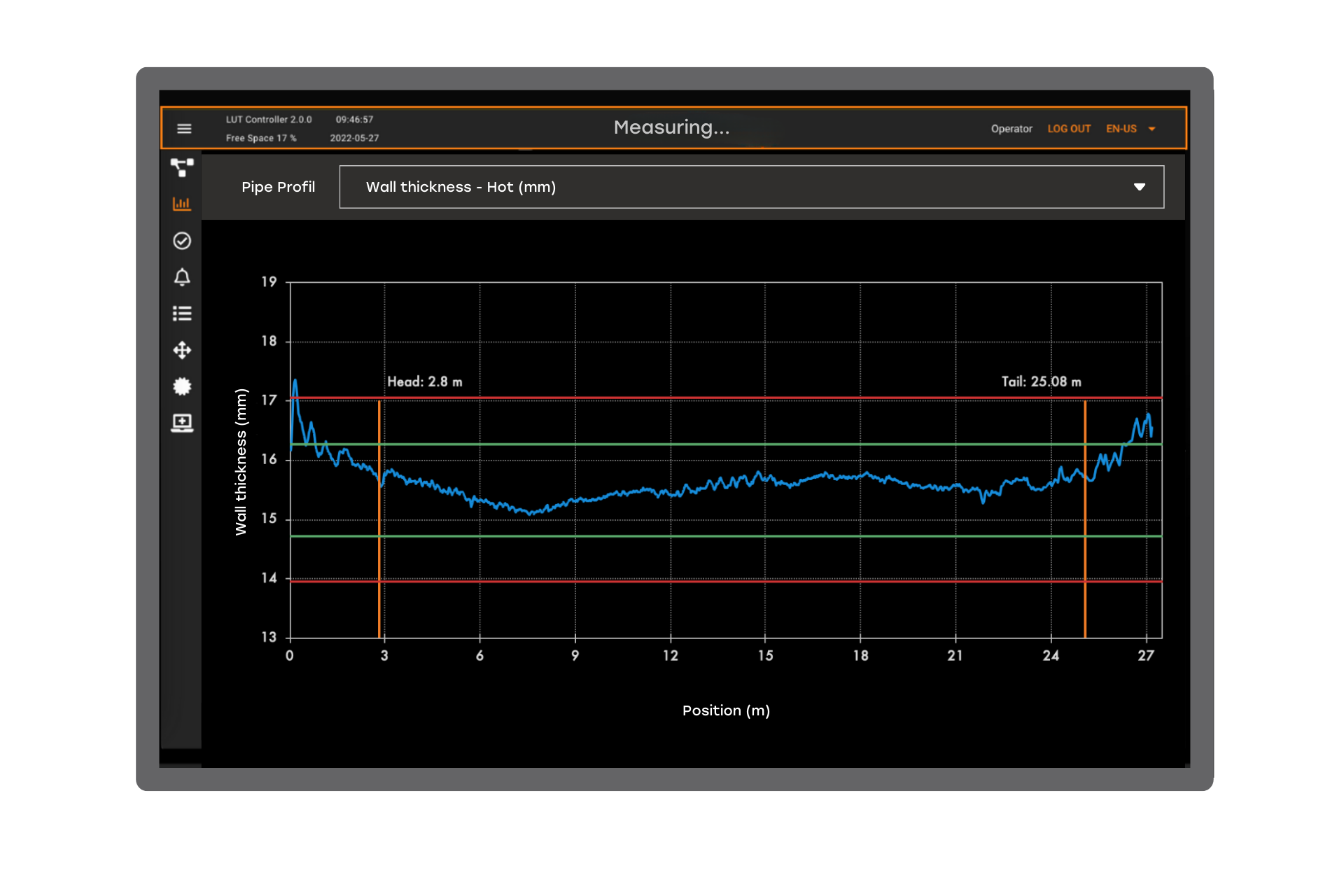Open the hamburger menu
This screenshot has width=1344, height=896.
coord(184,129)
